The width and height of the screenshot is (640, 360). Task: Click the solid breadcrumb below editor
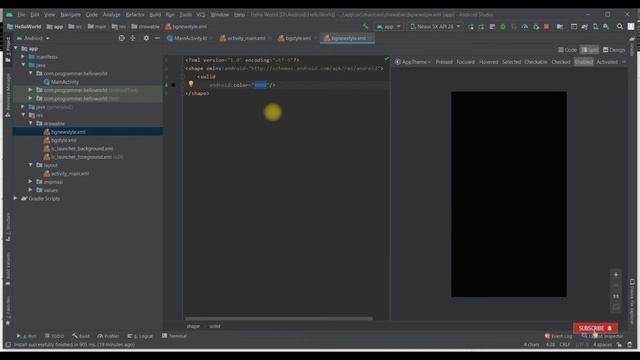pos(215,326)
